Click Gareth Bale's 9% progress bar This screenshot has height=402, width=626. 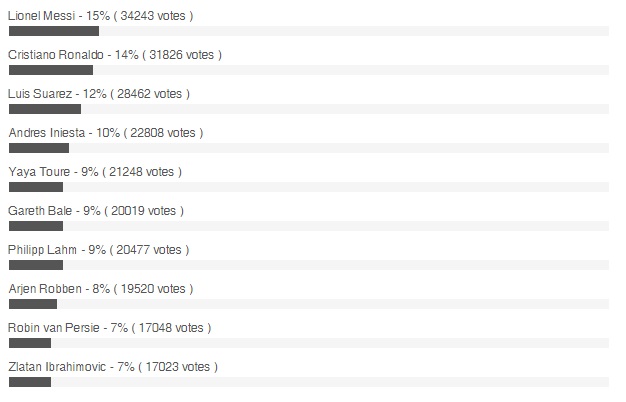(x=35, y=226)
